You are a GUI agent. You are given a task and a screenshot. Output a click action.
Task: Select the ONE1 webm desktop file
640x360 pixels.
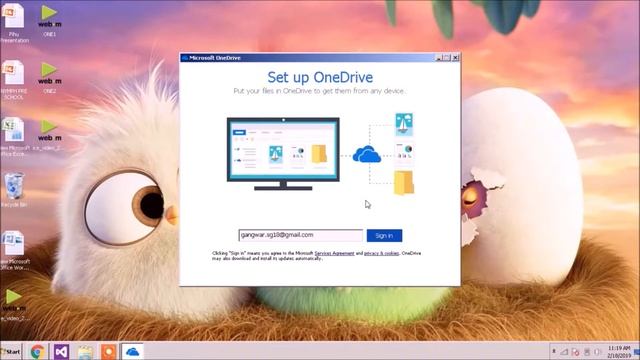[50, 20]
